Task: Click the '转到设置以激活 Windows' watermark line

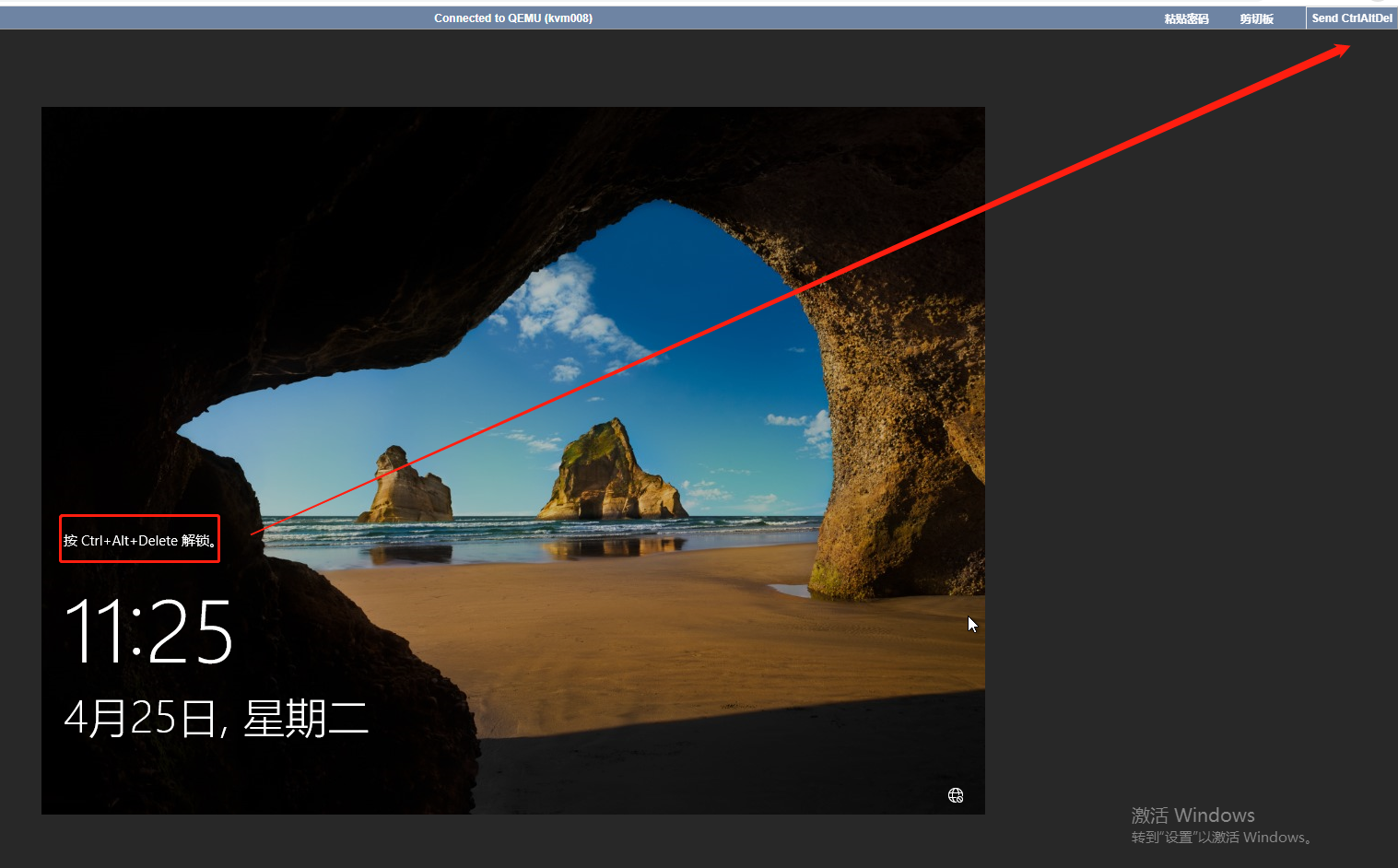Action: [1220, 838]
